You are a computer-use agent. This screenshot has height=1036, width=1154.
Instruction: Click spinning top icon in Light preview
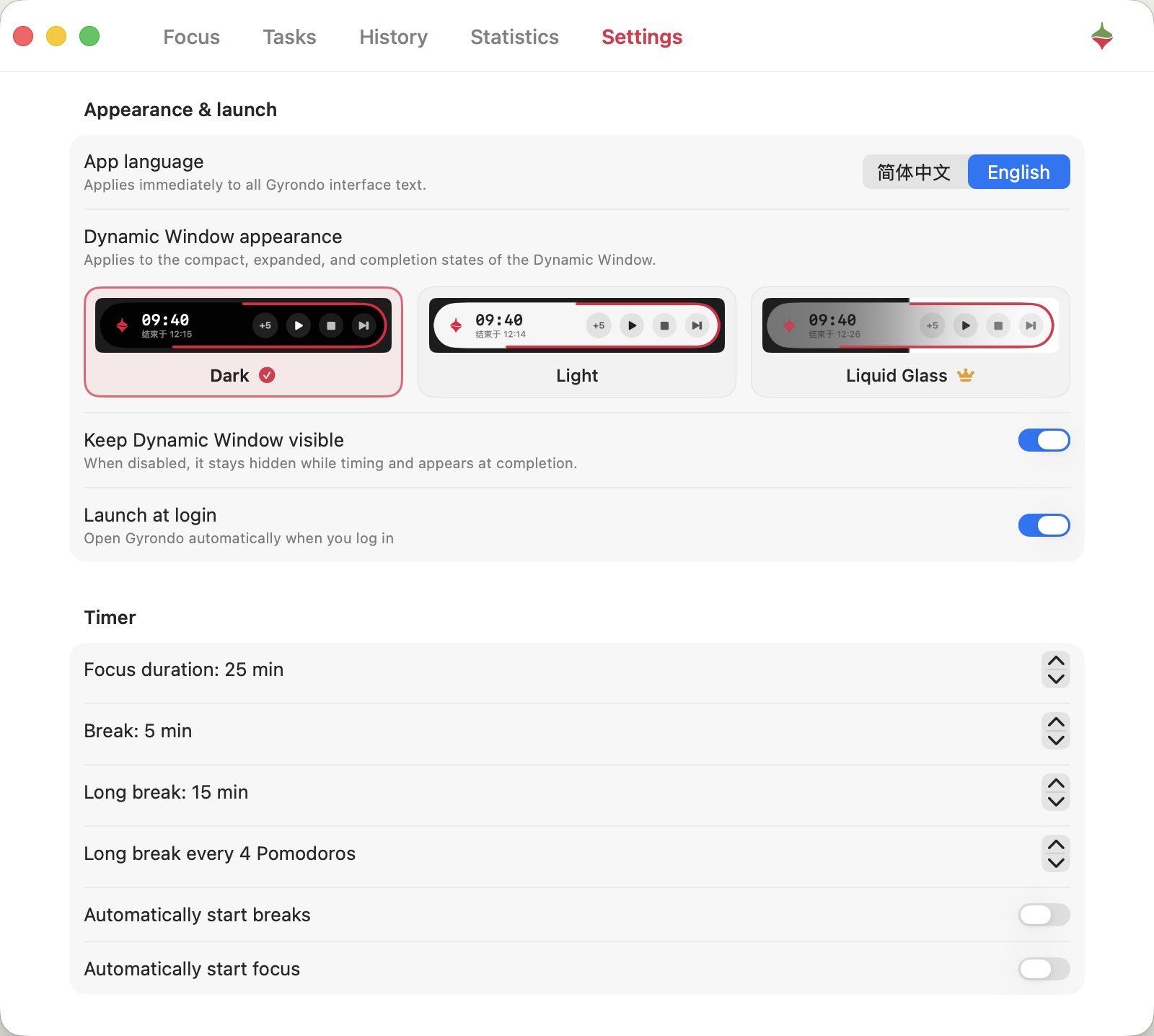click(x=456, y=325)
